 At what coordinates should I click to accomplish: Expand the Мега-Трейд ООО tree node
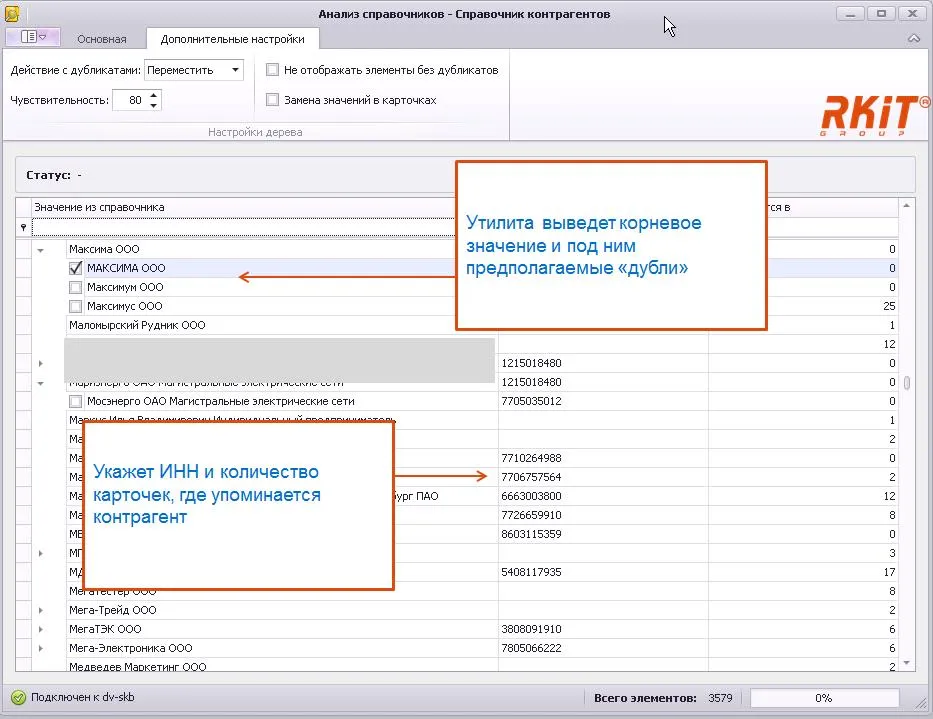click(41, 610)
